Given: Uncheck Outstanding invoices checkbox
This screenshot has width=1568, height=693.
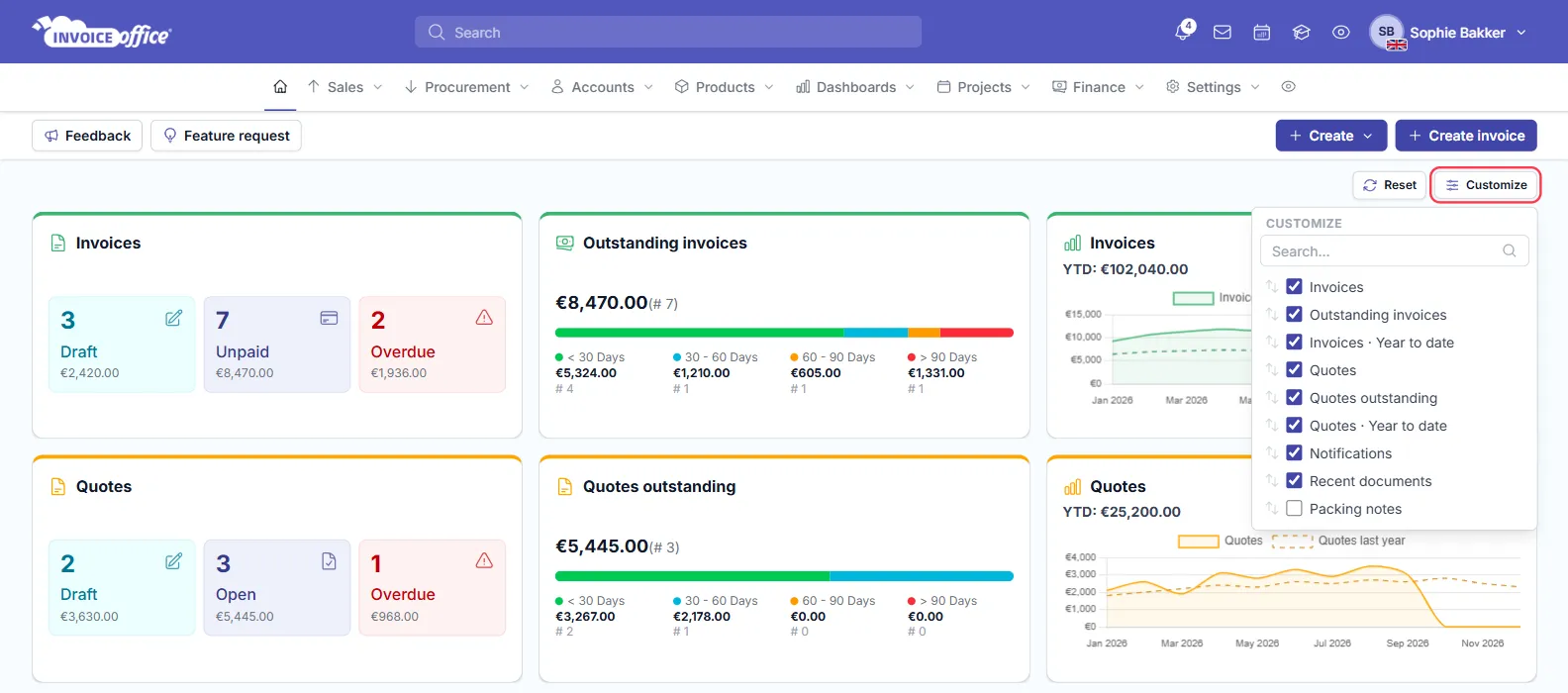Looking at the screenshot, I should coord(1294,315).
